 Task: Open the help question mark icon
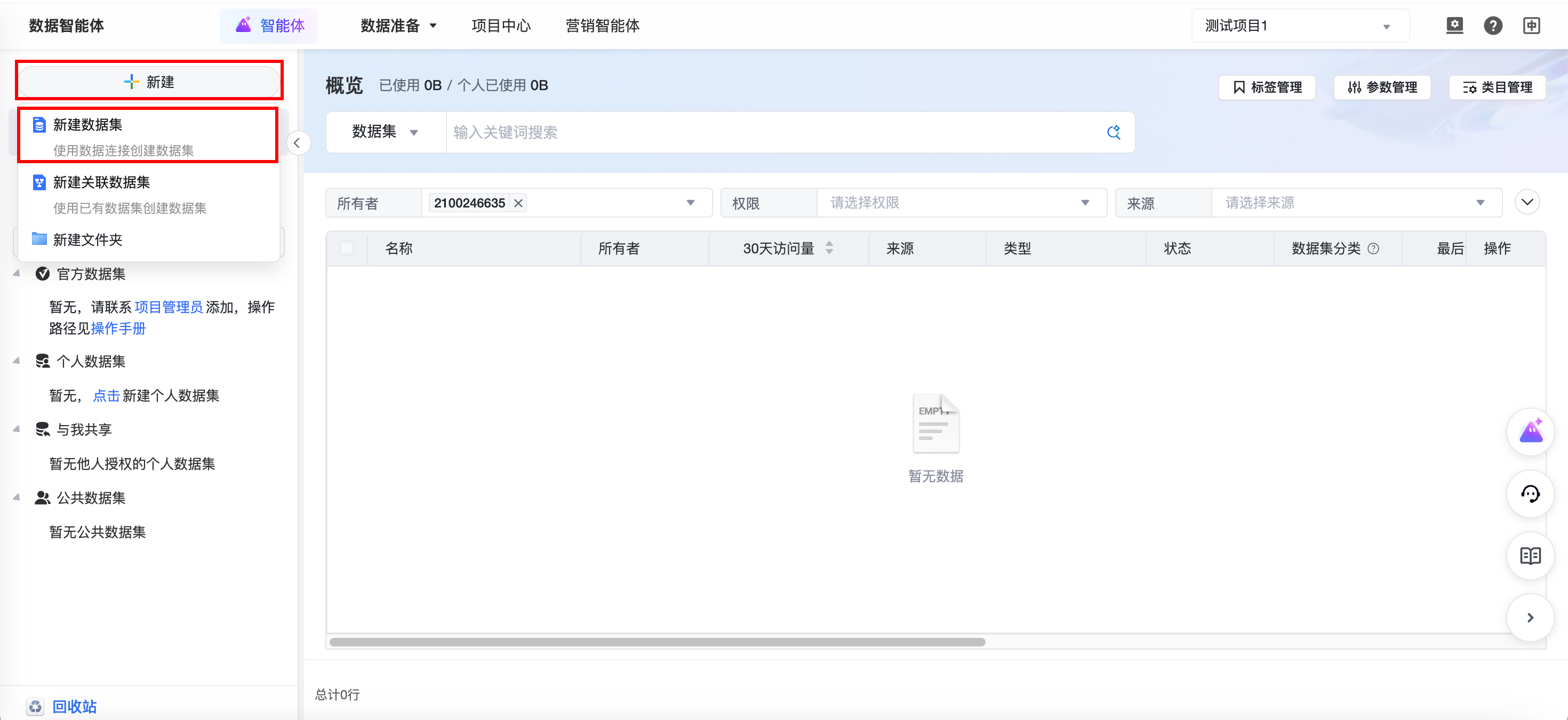coord(1492,26)
